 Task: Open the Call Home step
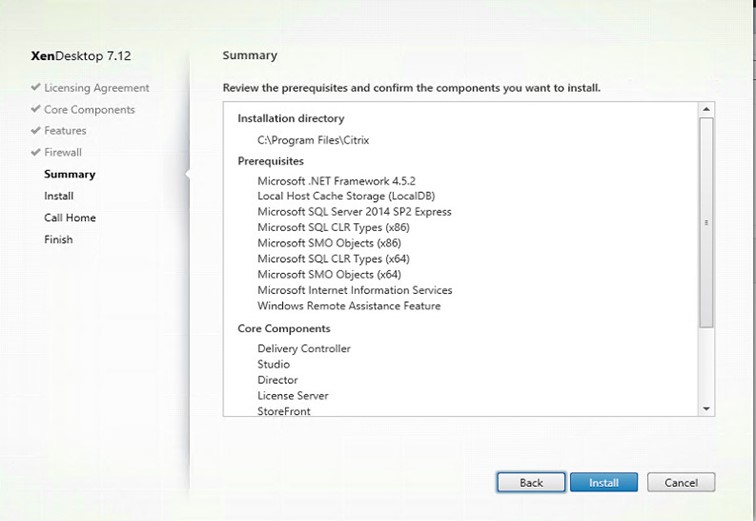pyautogui.click(x=70, y=217)
